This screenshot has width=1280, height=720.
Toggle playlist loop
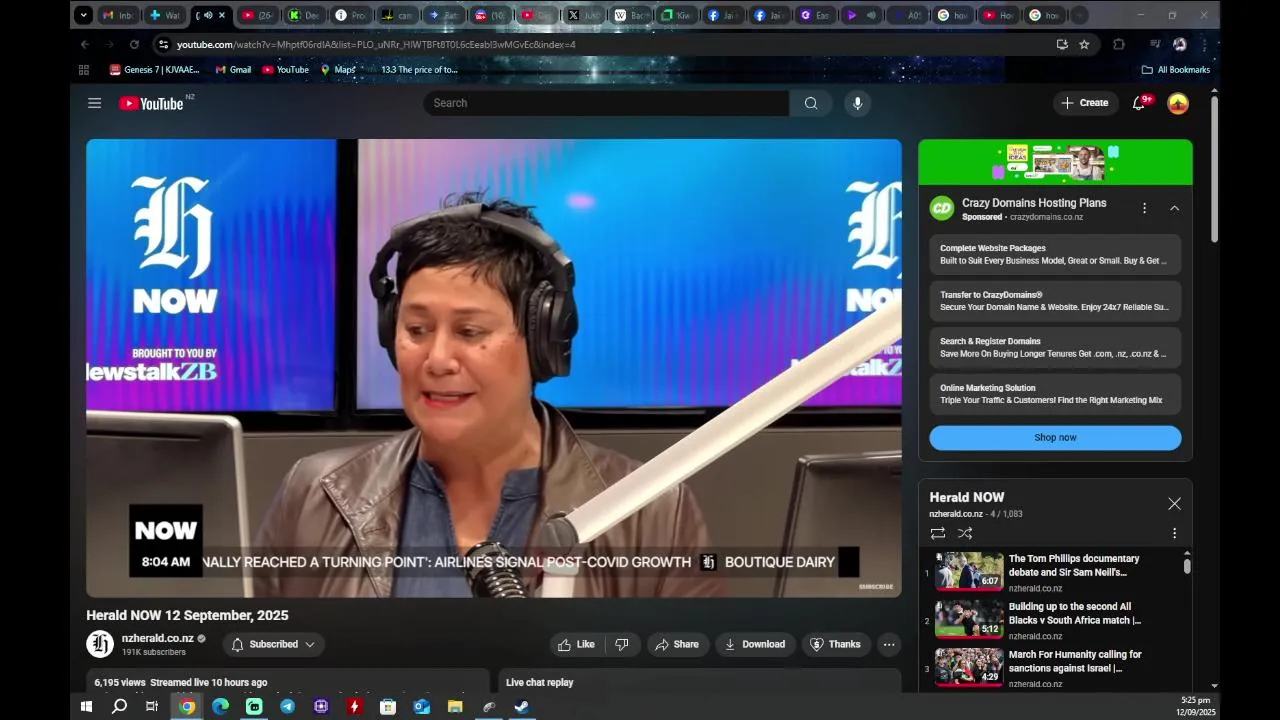tap(937, 534)
